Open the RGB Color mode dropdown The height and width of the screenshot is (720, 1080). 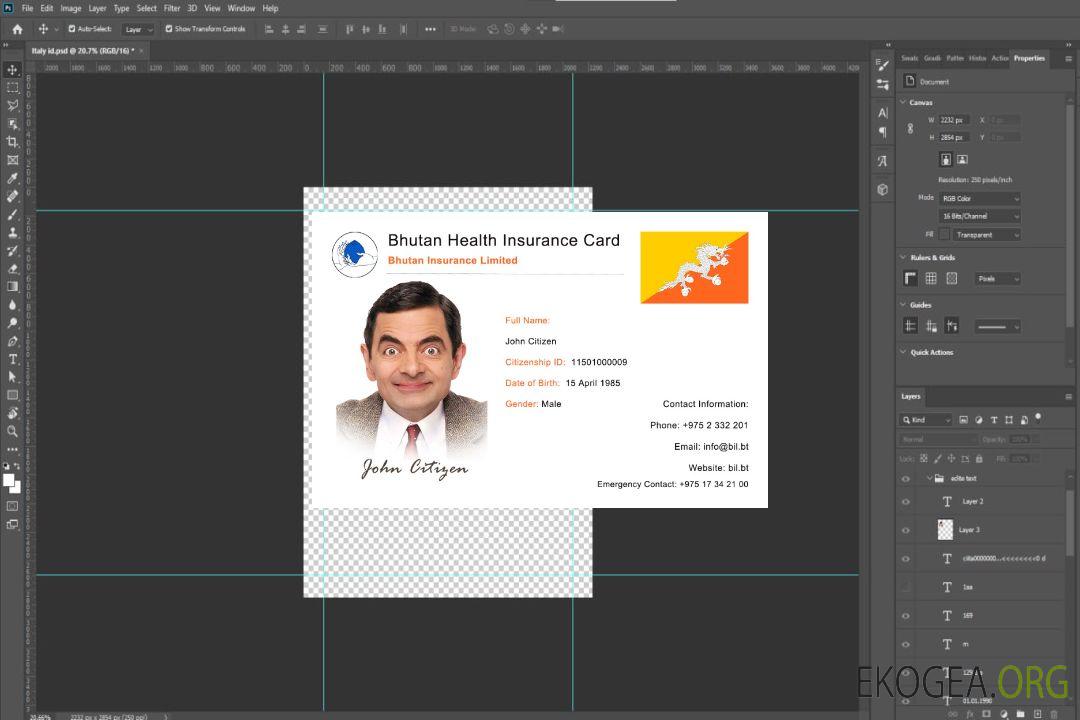click(979, 198)
